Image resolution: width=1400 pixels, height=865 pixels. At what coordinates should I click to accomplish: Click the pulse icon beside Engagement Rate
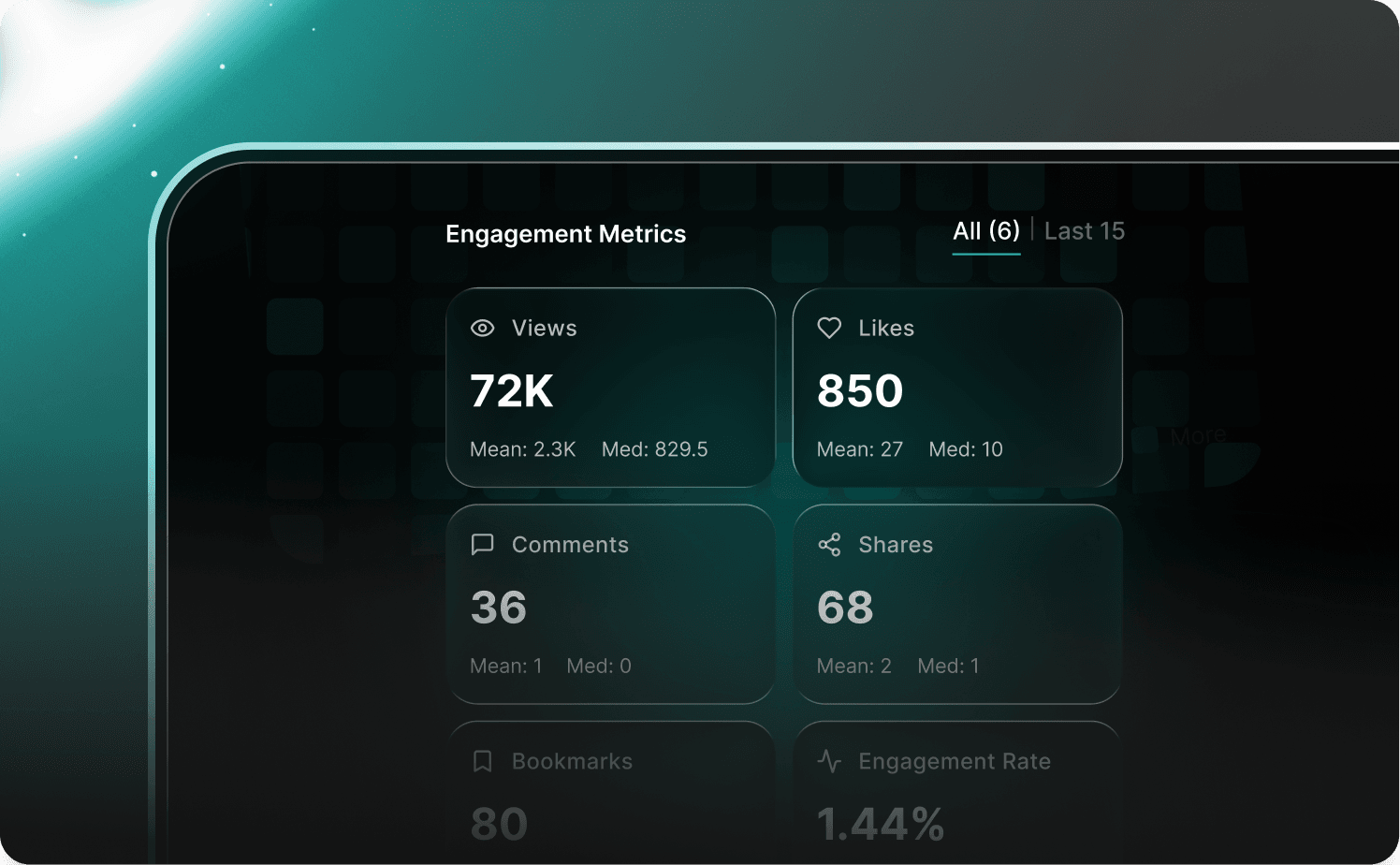point(829,761)
